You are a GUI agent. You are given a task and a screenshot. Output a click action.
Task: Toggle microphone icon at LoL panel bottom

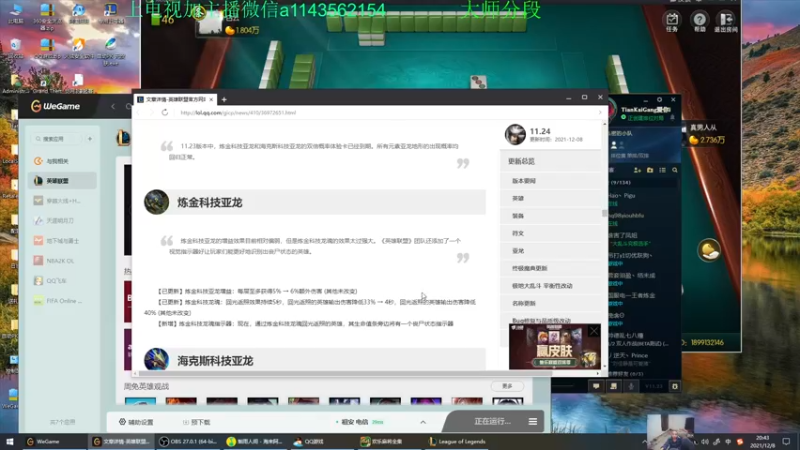631,386
